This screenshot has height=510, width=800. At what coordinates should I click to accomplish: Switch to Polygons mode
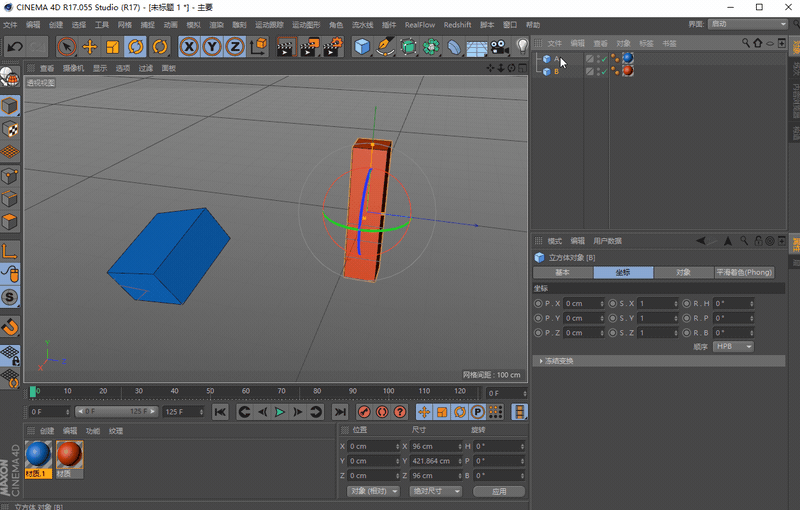click(x=10, y=222)
